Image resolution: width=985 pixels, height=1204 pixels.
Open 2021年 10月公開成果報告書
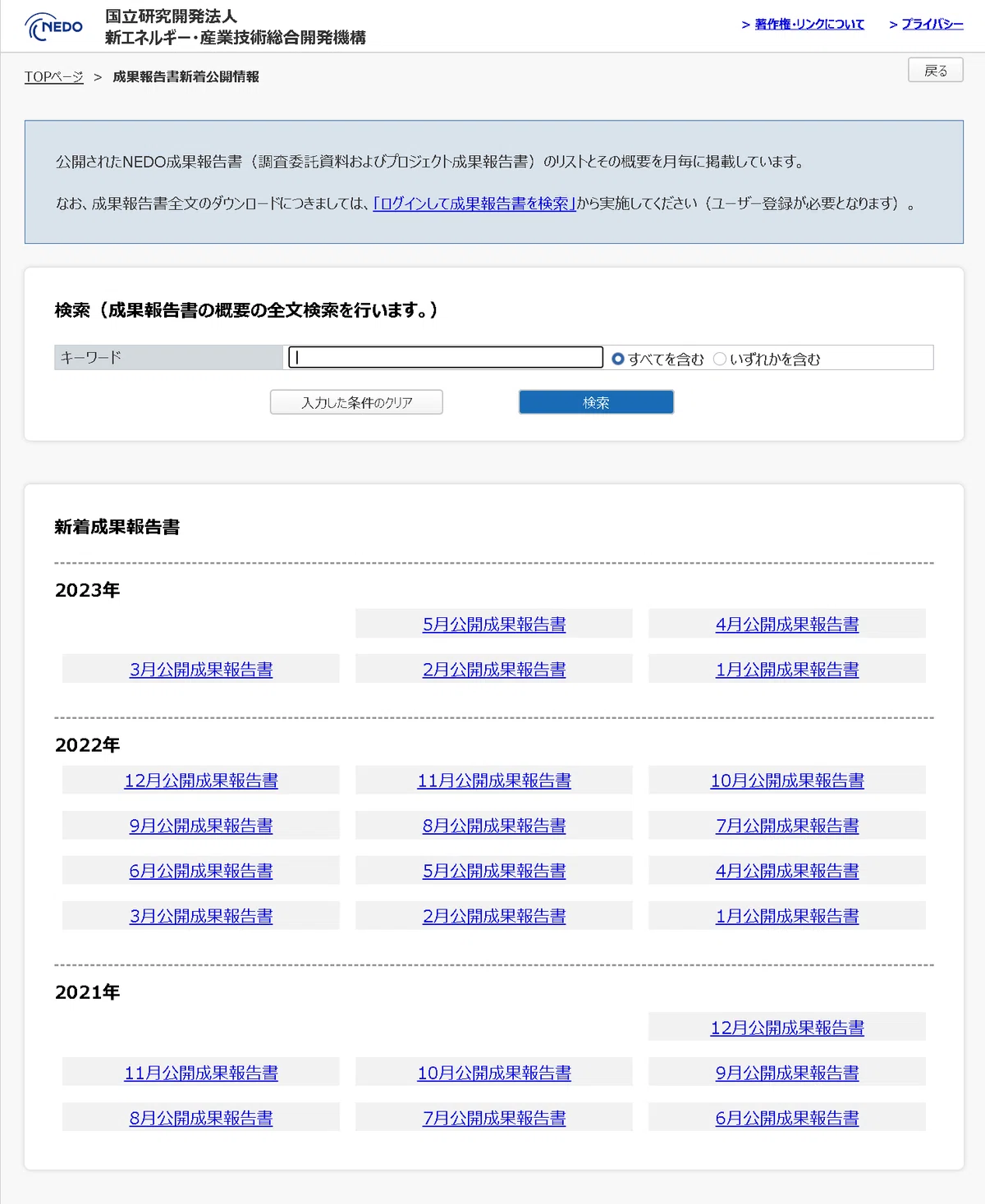tap(494, 1073)
